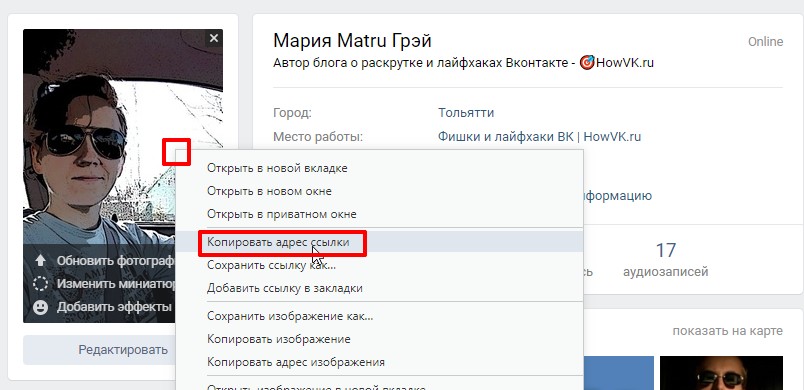The image size is (804, 390).
Task: Select "Копировать адрес ссылки" in context menu
Action: click(379, 242)
